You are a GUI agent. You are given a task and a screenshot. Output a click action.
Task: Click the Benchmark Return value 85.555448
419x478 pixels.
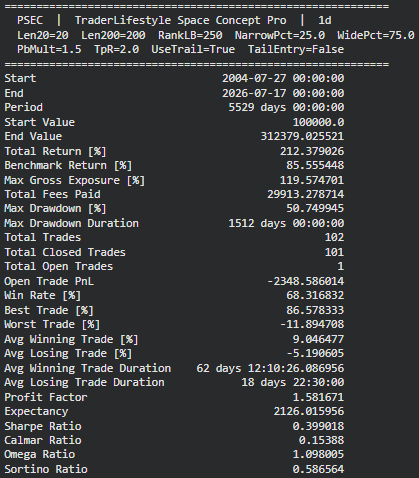click(x=315, y=165)
